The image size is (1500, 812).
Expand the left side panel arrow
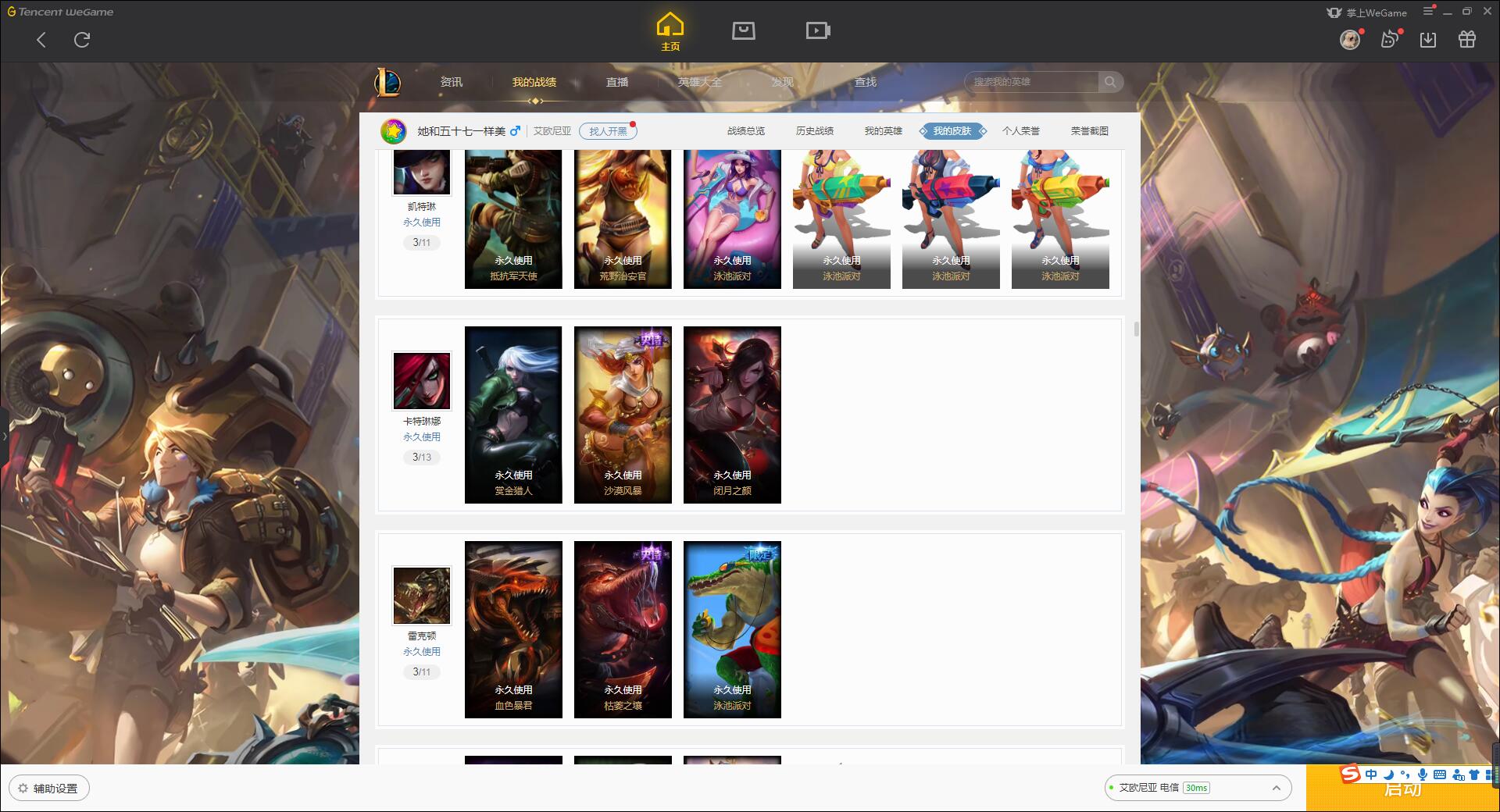[x=4, y=436]
